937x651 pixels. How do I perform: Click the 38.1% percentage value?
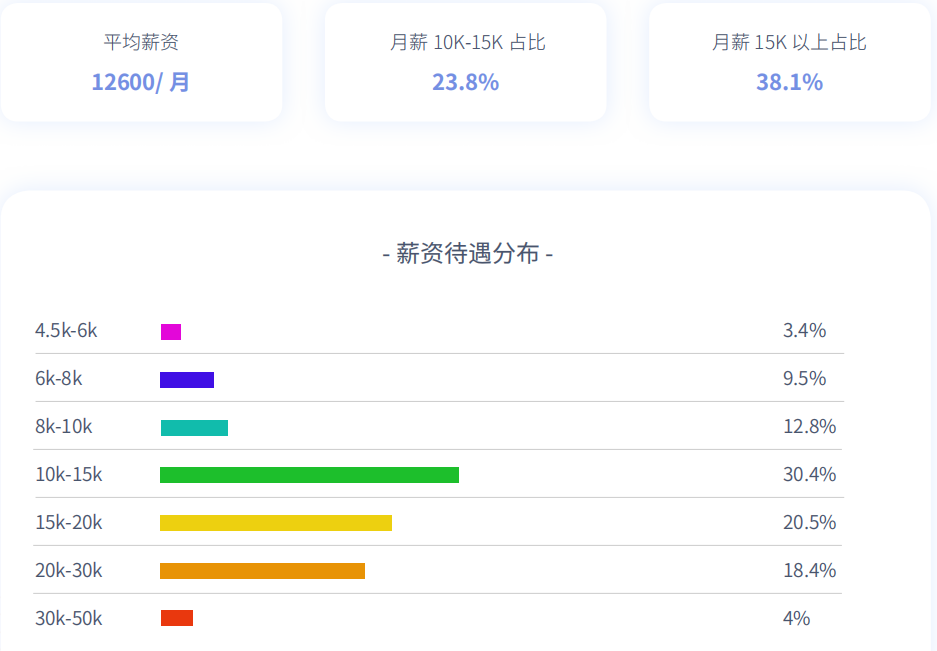pyautogui.click(x=790, y=82)
